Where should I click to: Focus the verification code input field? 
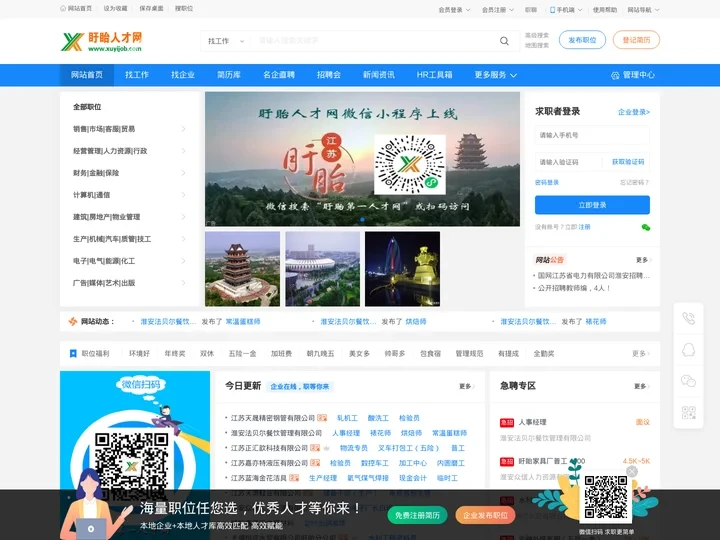pos(569,162)
